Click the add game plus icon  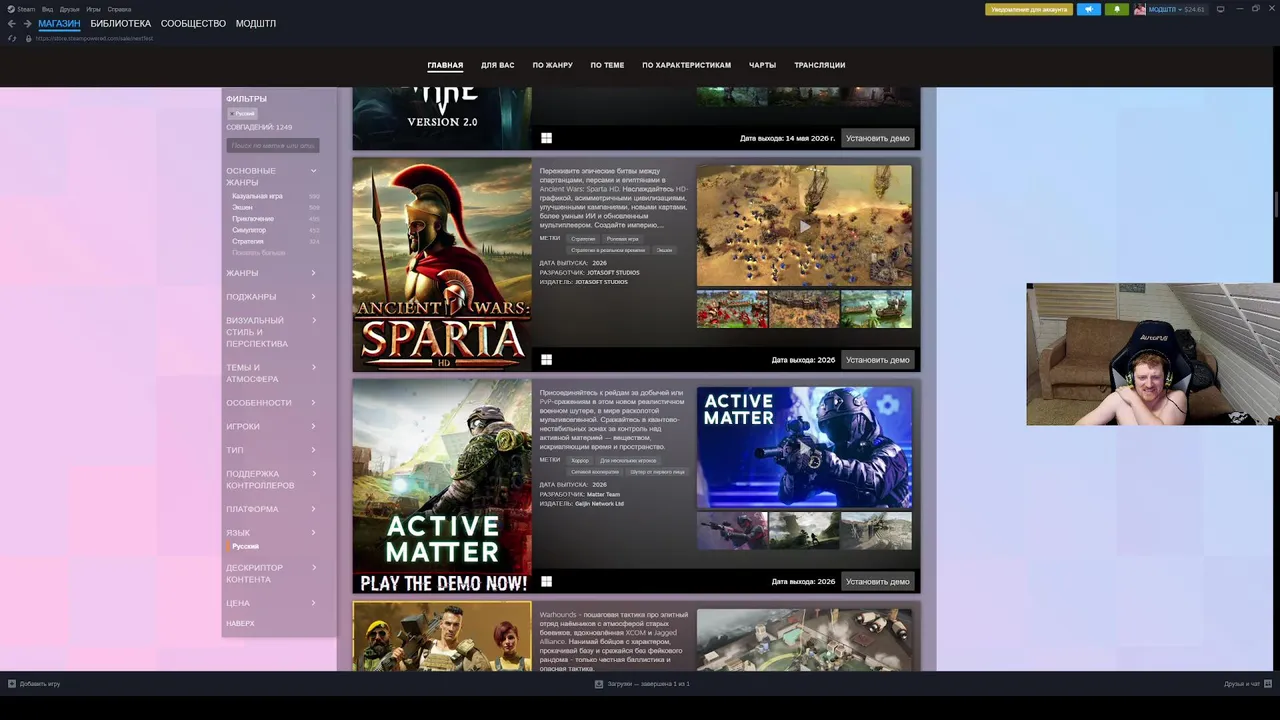12,684
